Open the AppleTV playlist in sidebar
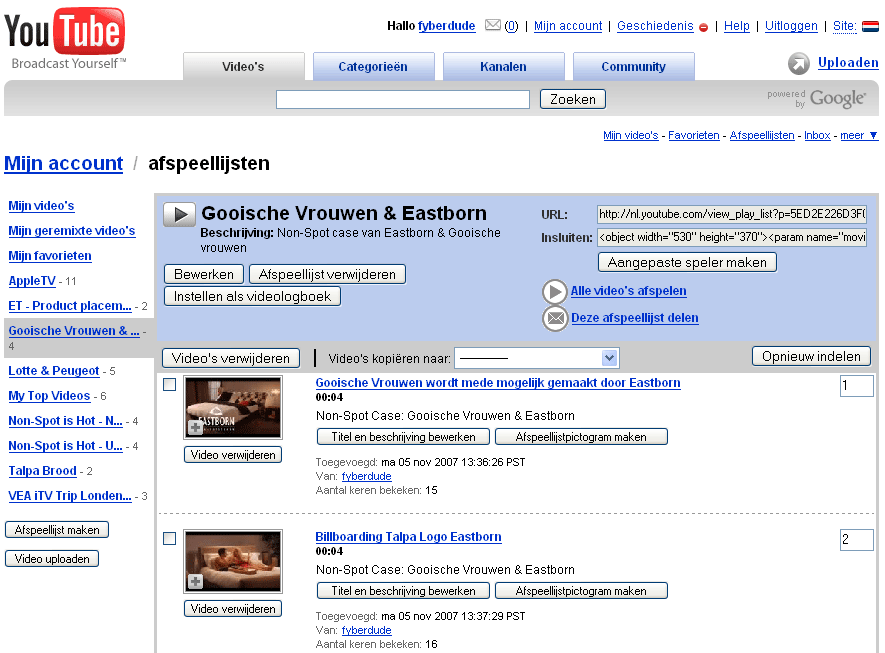 tap(32, 281)
